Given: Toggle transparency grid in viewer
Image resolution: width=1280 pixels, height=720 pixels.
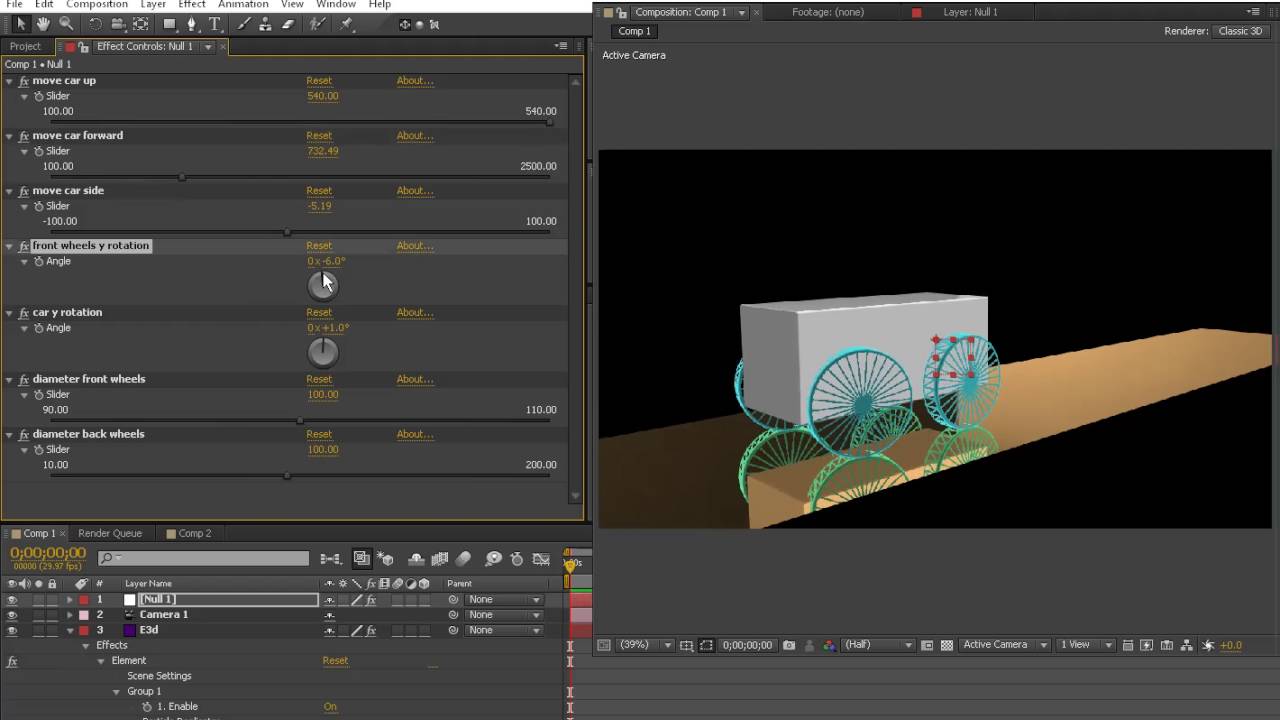Looking at the screenshot, I should (946, 645).
